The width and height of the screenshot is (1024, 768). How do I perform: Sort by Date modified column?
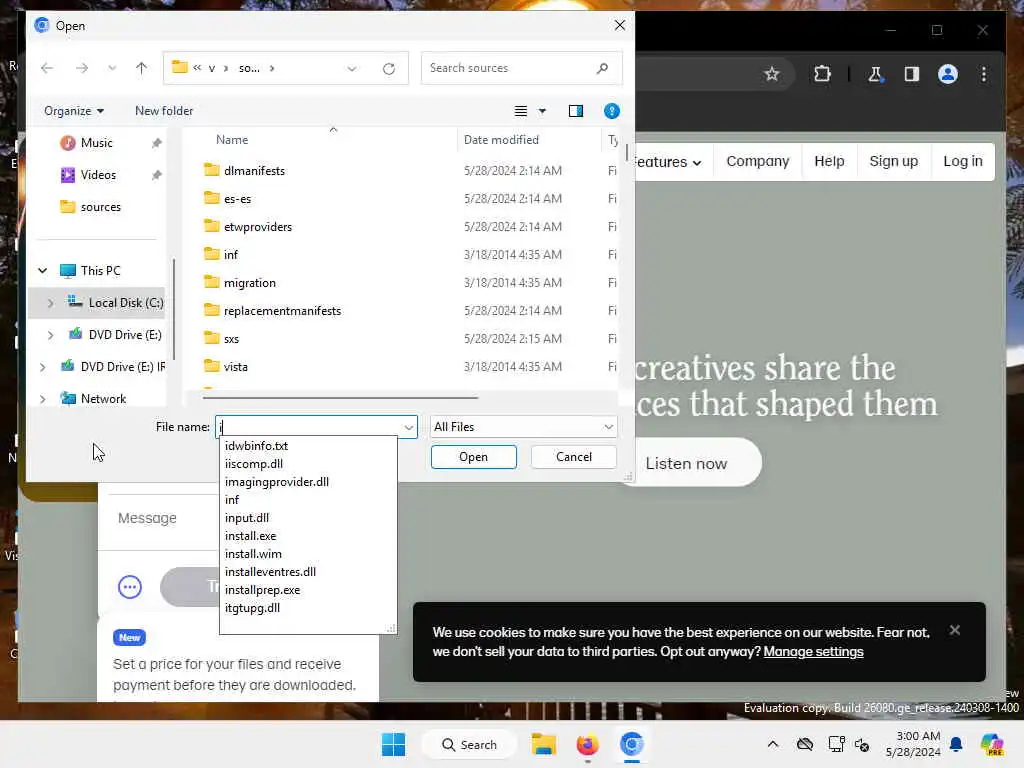click(501, 140)
